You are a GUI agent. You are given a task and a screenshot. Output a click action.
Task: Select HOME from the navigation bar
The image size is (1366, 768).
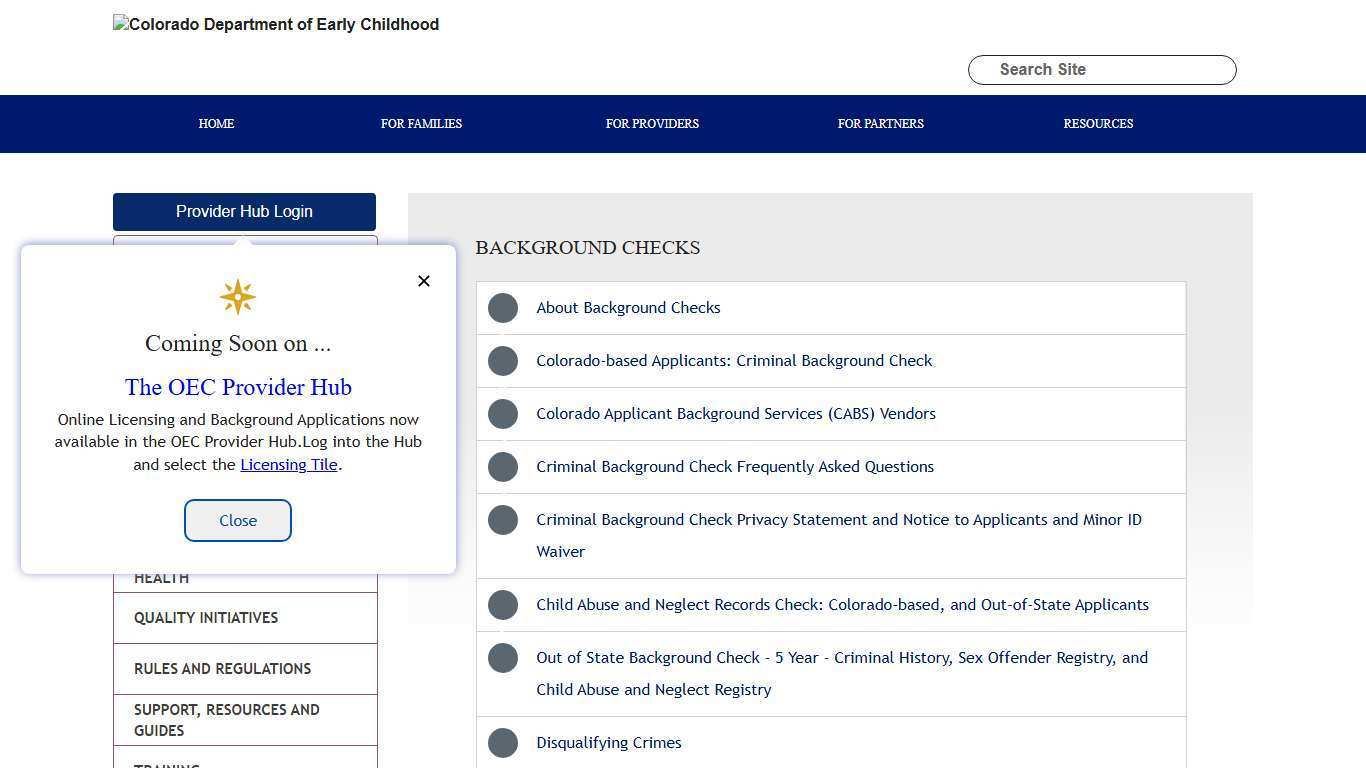216,123
